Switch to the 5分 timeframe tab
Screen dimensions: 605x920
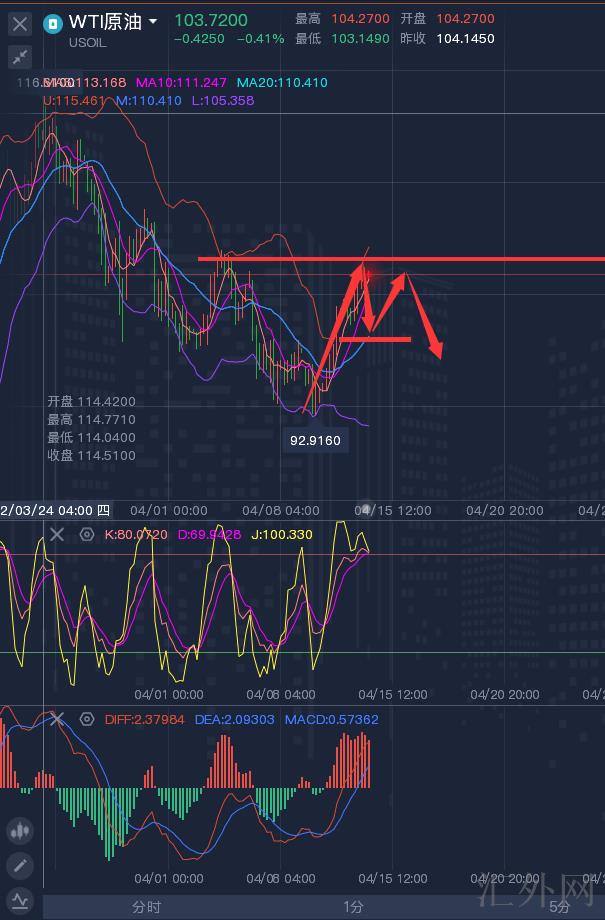point(559,907)
